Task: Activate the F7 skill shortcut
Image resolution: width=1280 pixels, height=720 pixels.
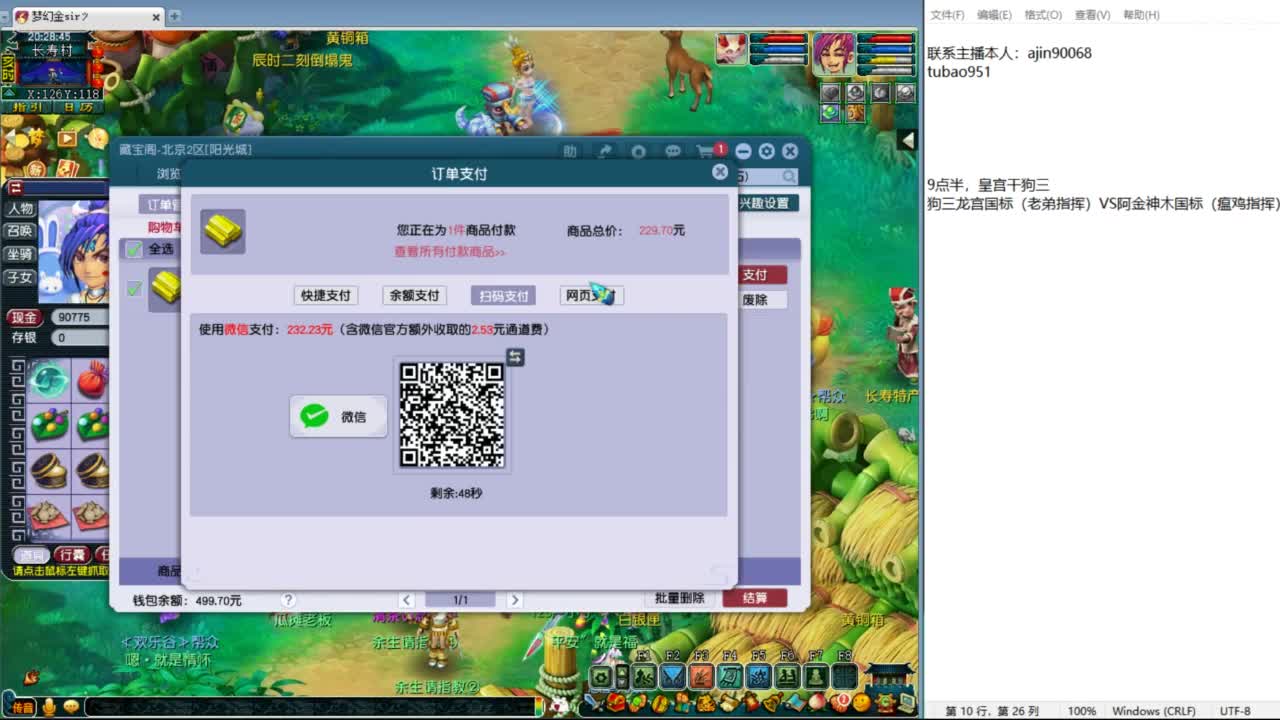Action: click(x=817, y=676)
